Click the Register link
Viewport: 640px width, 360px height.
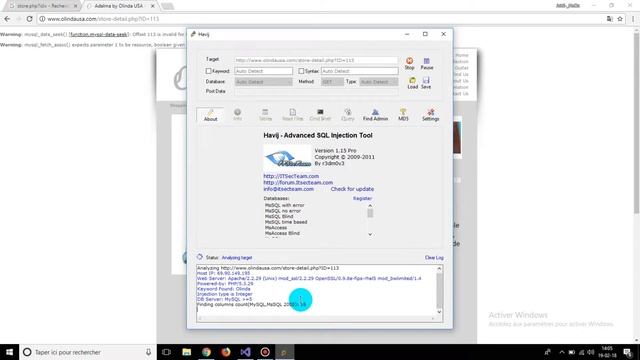point(362,198)
